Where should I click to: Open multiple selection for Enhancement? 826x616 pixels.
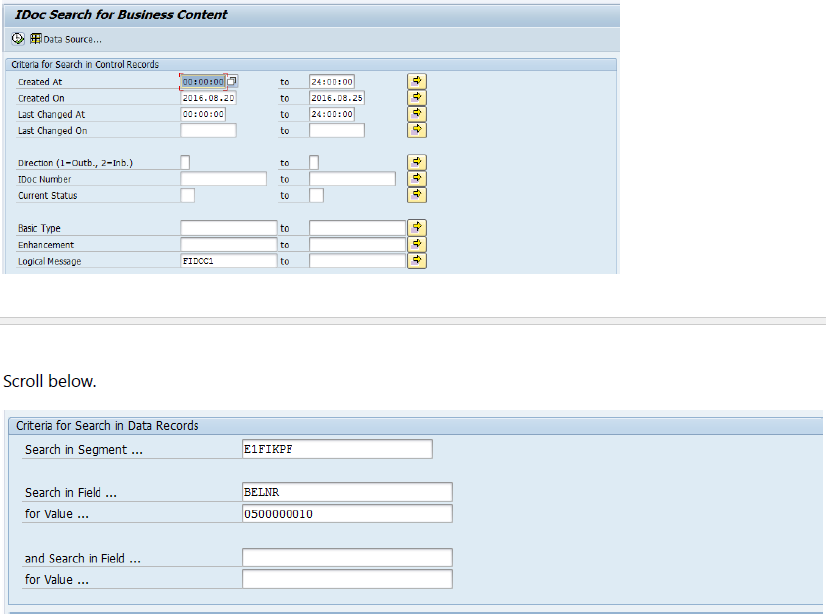[x=417, y=244]
